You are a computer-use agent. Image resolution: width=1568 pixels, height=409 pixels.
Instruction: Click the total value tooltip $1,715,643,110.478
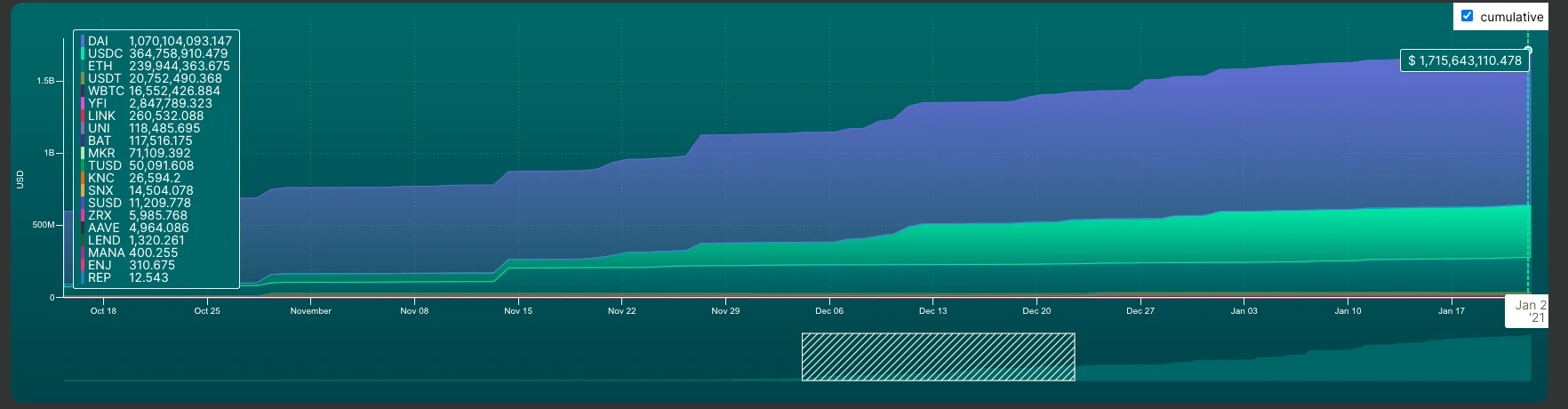pyautogui.click(x=1465, y=60)
